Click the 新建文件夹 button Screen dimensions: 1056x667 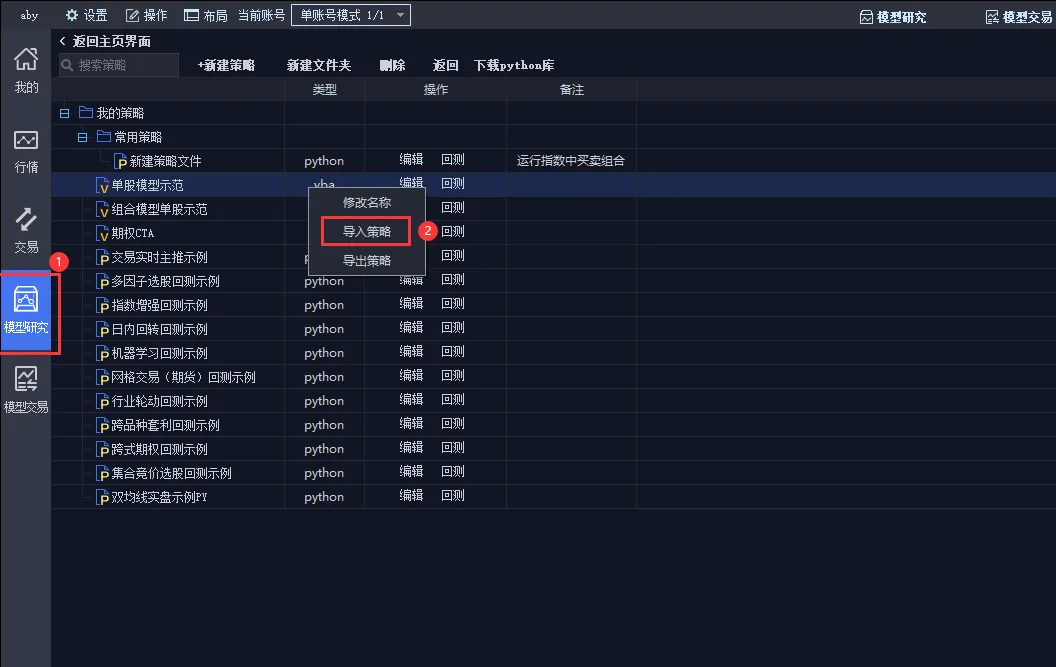pos(319,65)
